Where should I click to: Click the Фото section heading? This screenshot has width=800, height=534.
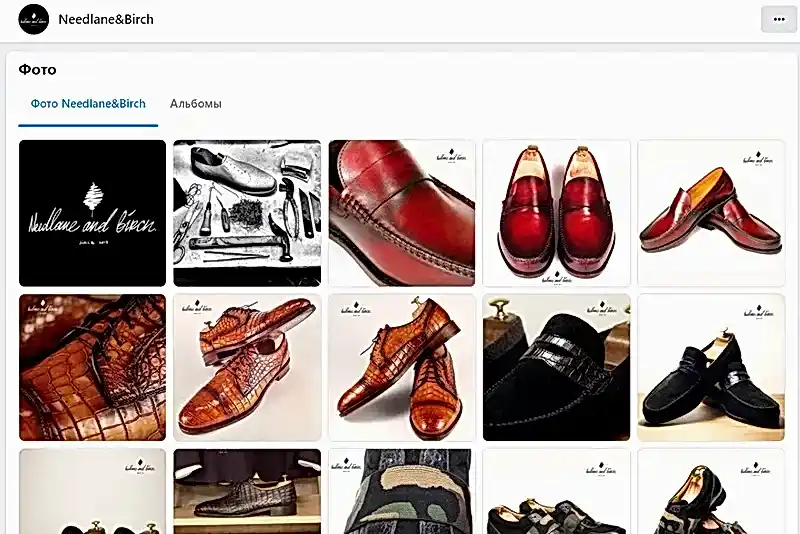tap(38, 70)
